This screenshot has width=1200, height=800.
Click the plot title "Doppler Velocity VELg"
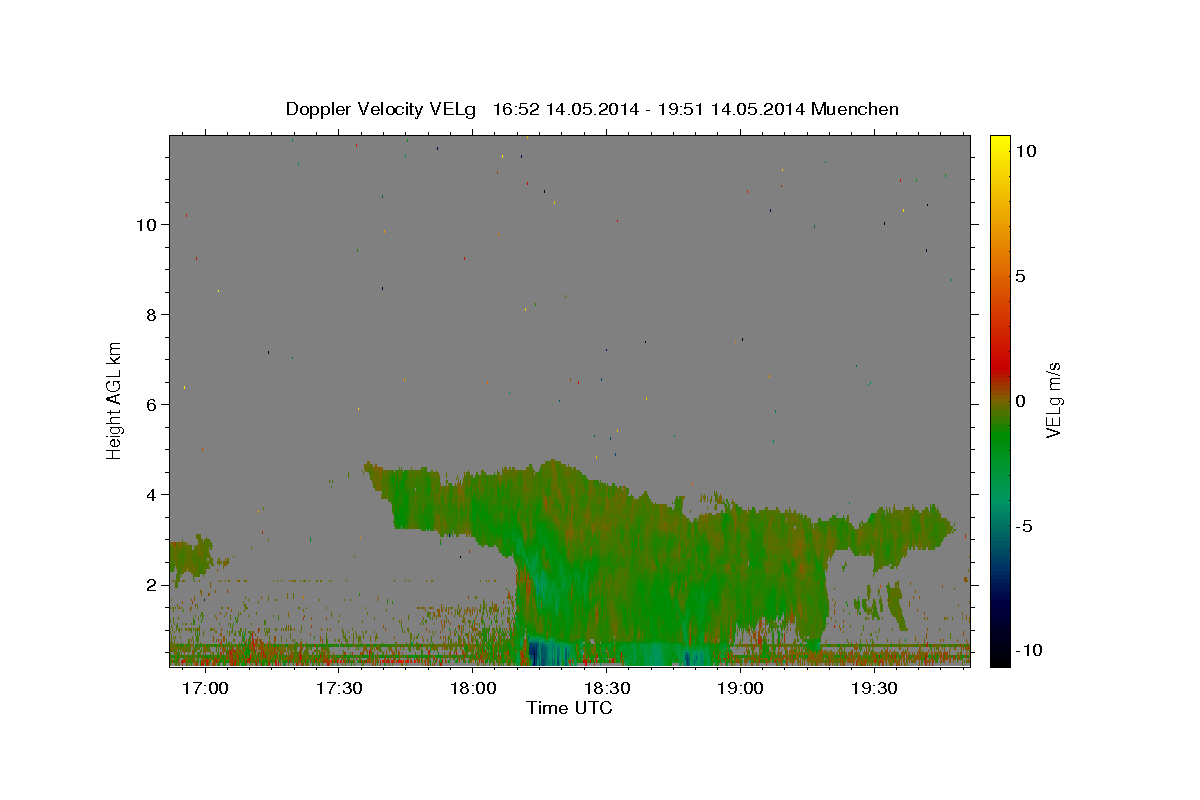click(x=379, y=109)
